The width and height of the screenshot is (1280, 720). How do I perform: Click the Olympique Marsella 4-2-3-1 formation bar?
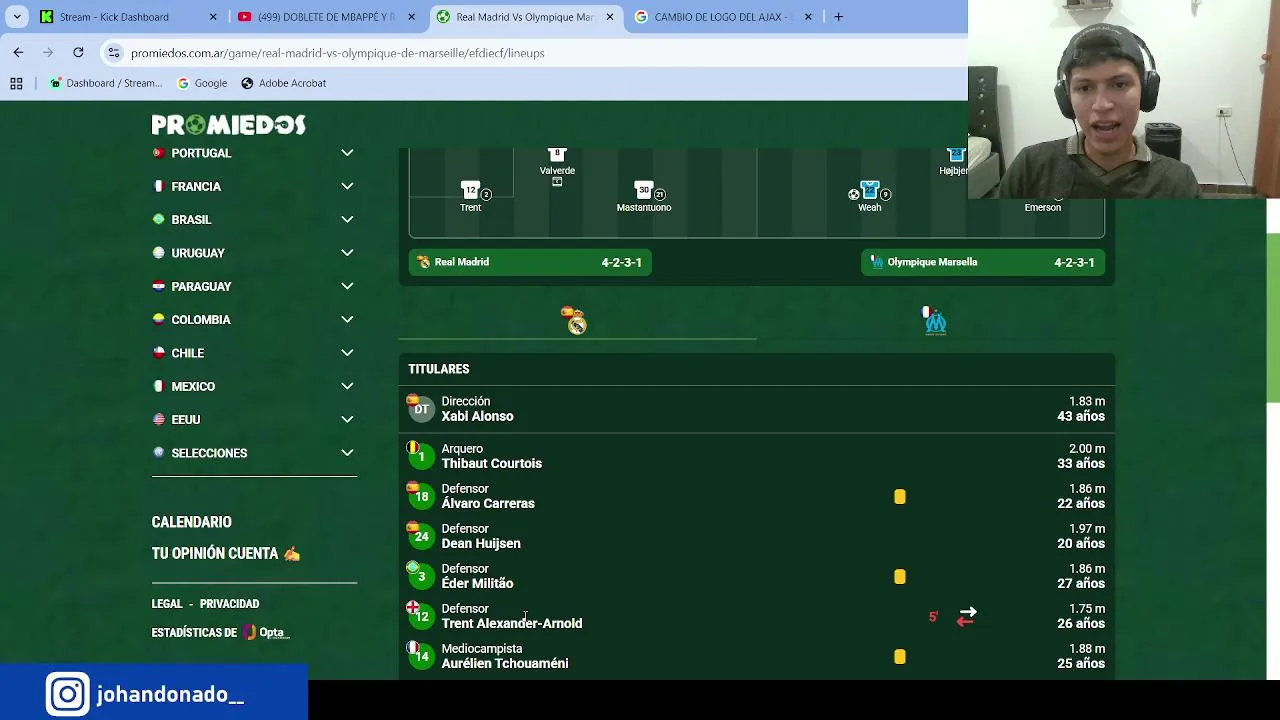pyautogui.click(x=983, y=262)
